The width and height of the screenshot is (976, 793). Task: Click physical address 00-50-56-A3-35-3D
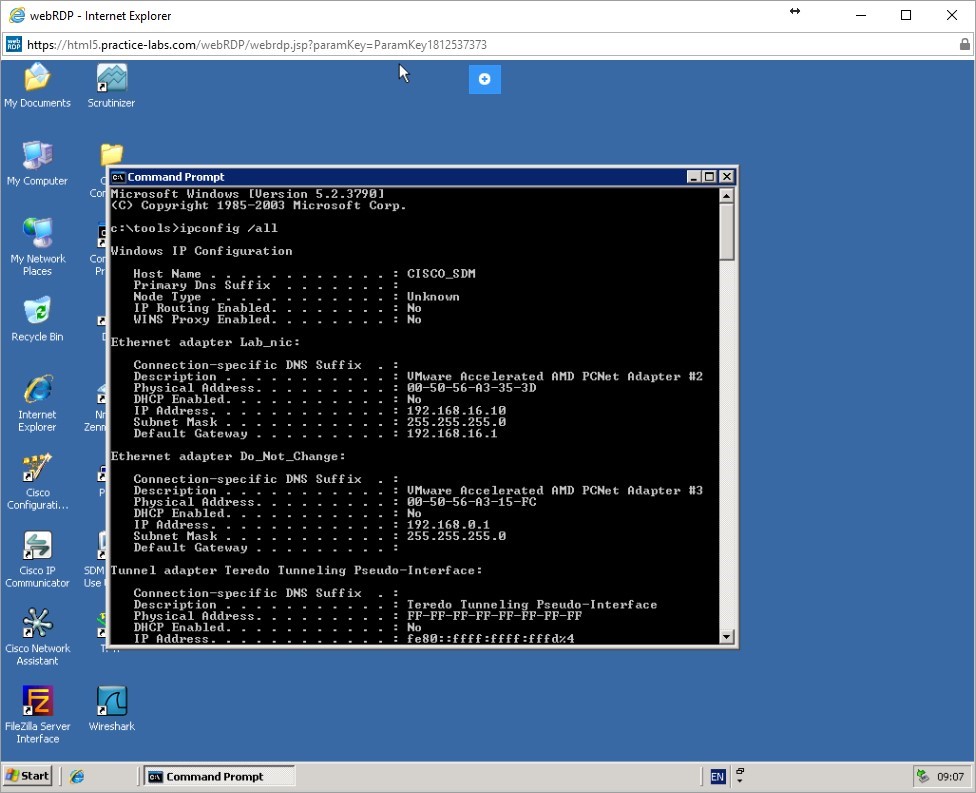[x=471, y=388]
